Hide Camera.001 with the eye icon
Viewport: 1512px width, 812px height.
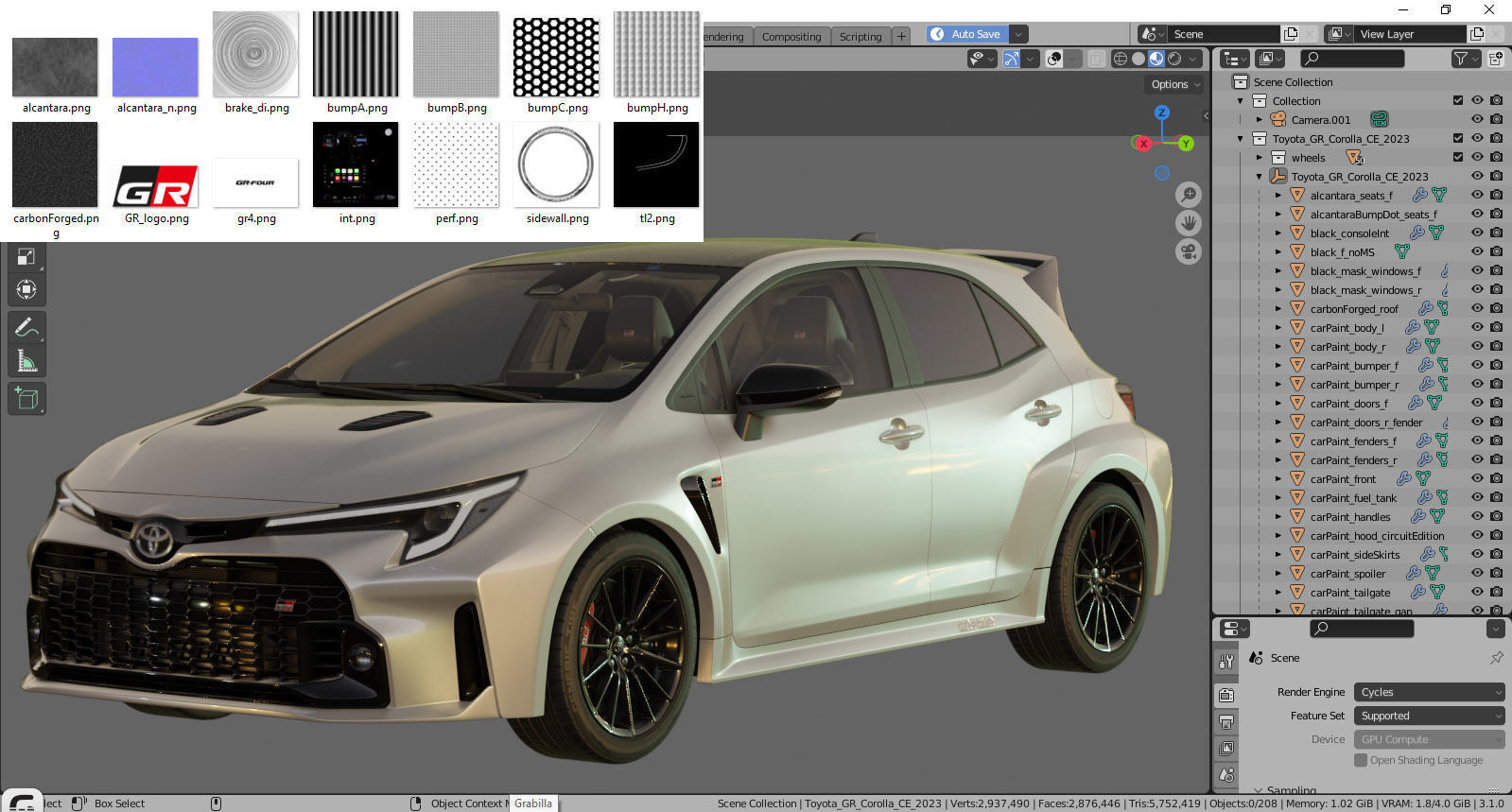pyautogui.click(x=1477, y=119)
